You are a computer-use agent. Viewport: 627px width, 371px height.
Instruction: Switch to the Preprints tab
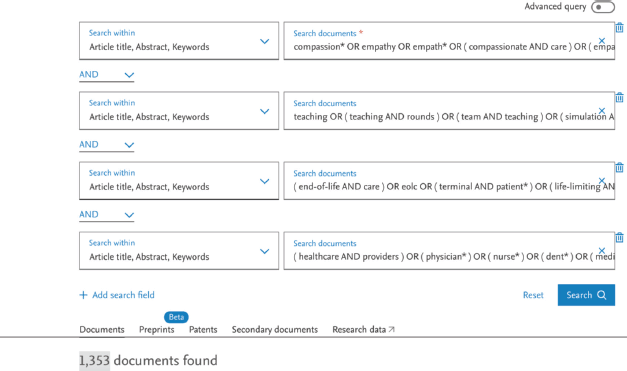[x=156, y=329]
